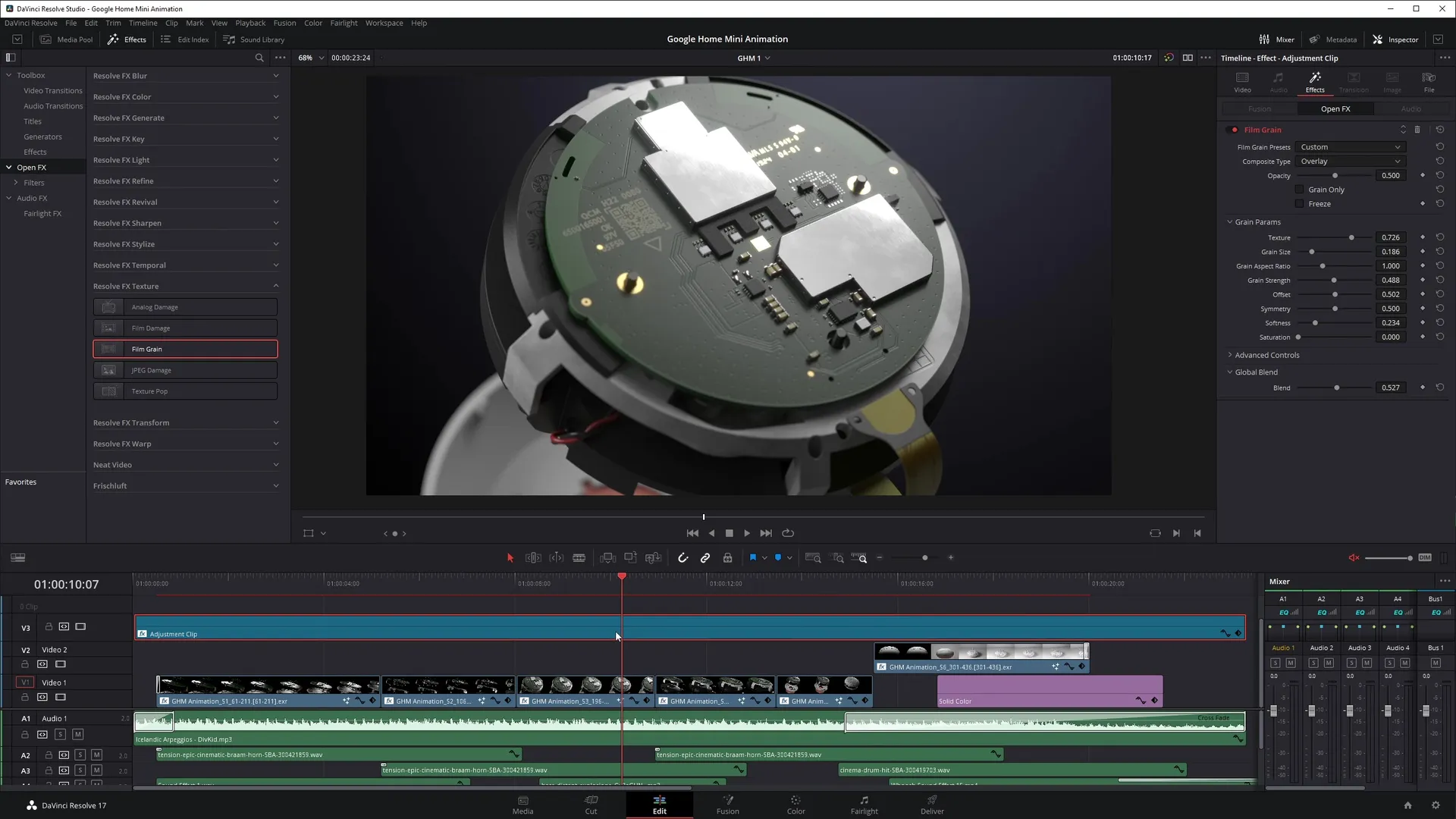
Task: Open Project Settings gear icon
Action: point(1436,805)
